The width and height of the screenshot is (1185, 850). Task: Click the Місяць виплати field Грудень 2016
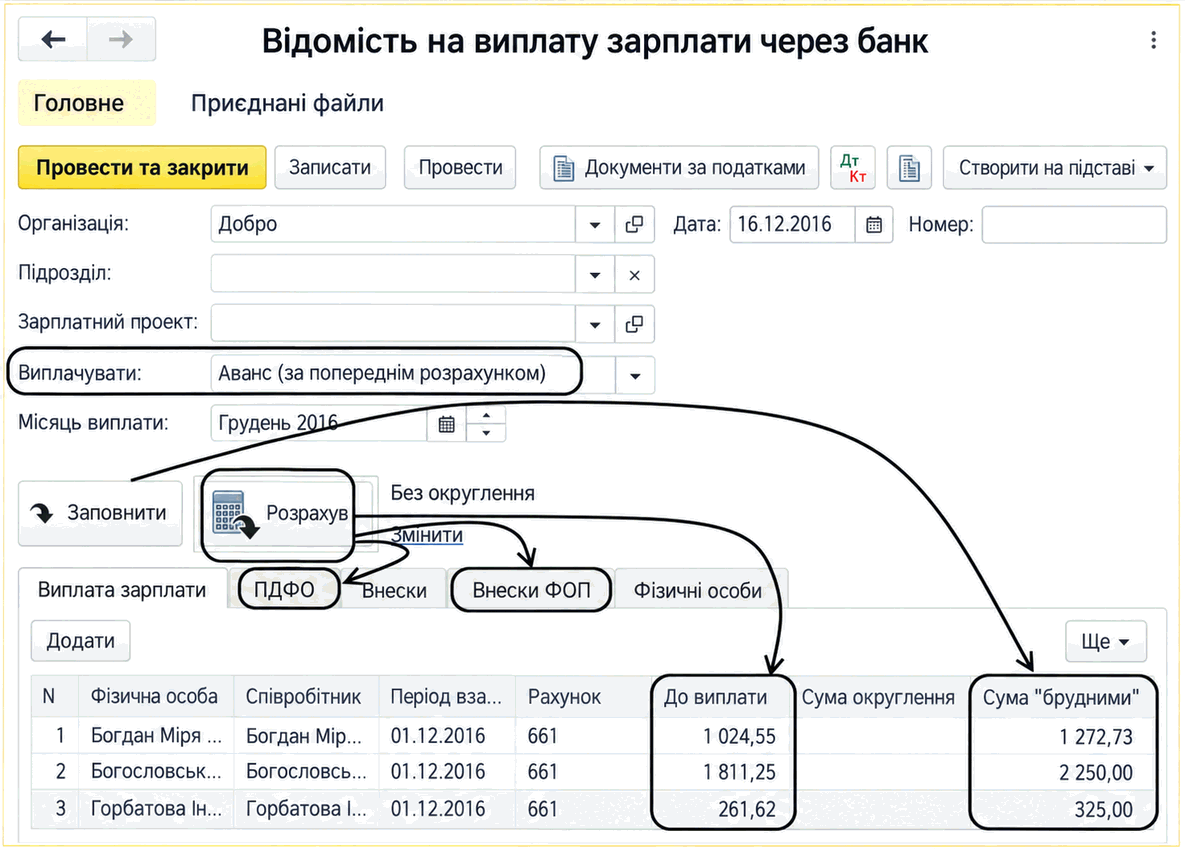[319, 424]
